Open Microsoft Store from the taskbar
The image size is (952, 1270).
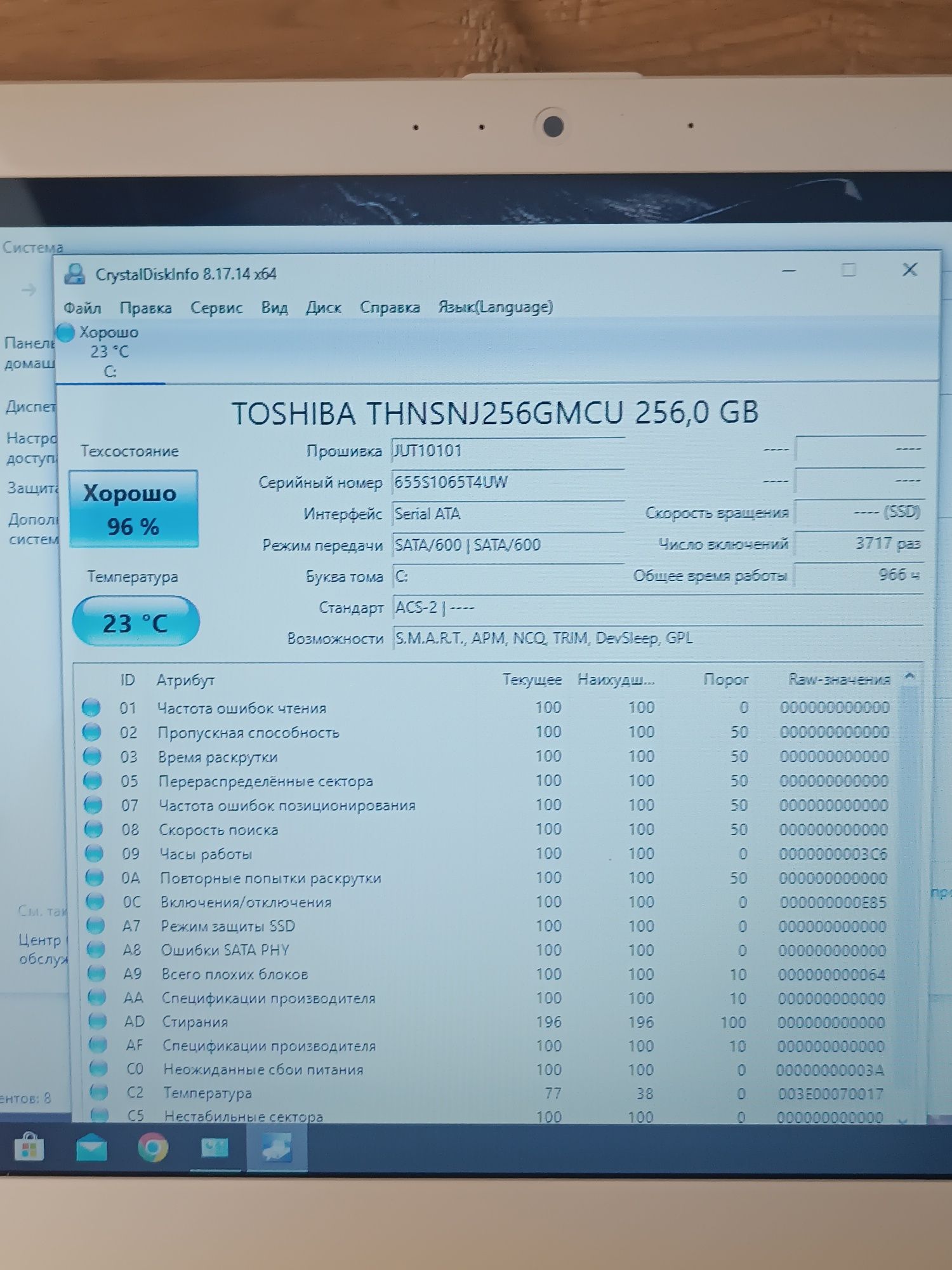[x=29, y=1147]
